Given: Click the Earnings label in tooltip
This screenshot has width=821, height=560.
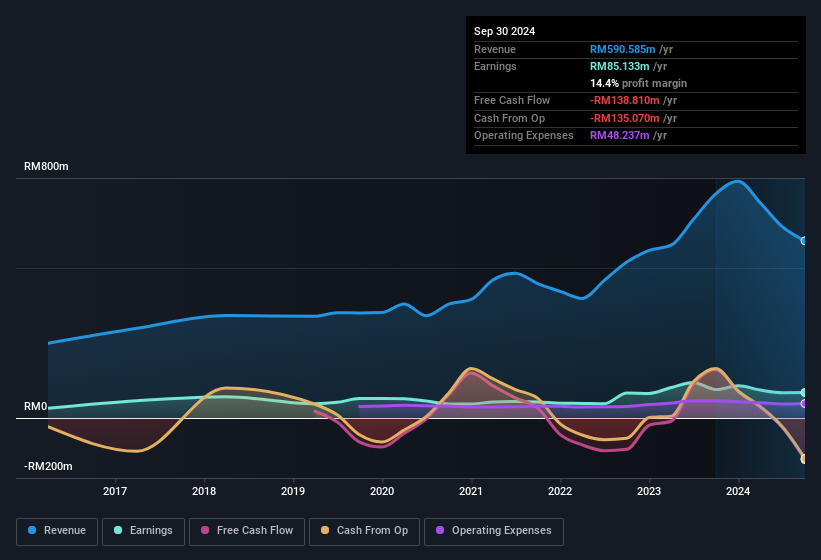Looking at the screenshot, I should click(x=495, y=66).
